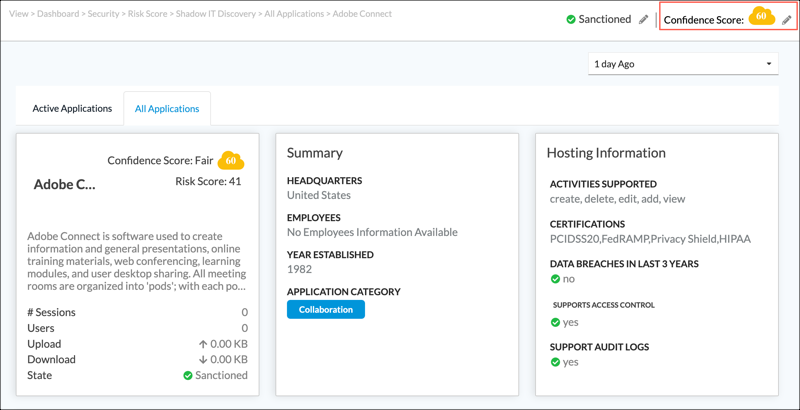
Task: Click the 'United States' headquarters value
Action: pos(319,195)
